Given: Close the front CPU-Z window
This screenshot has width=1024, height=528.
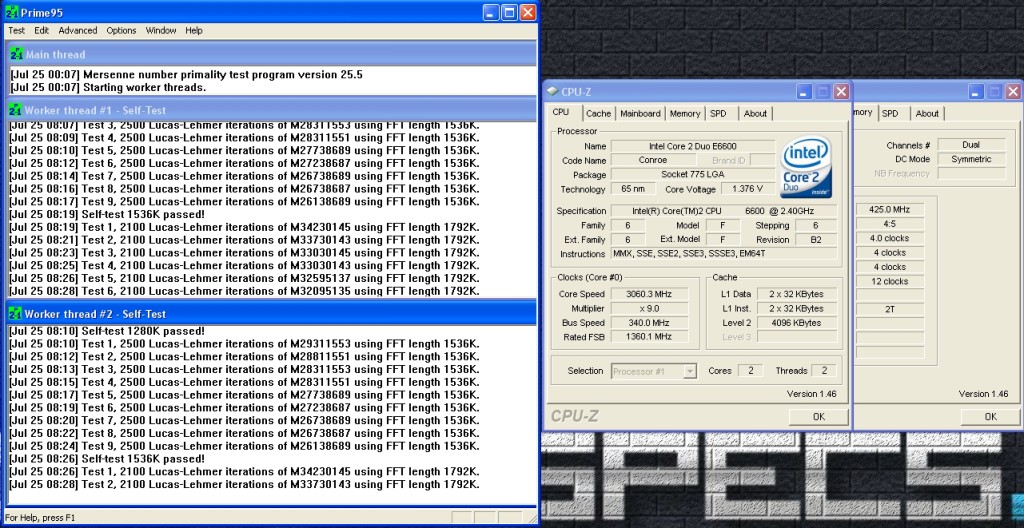Looking at the screenshot, I should click(x=841, y=92).
